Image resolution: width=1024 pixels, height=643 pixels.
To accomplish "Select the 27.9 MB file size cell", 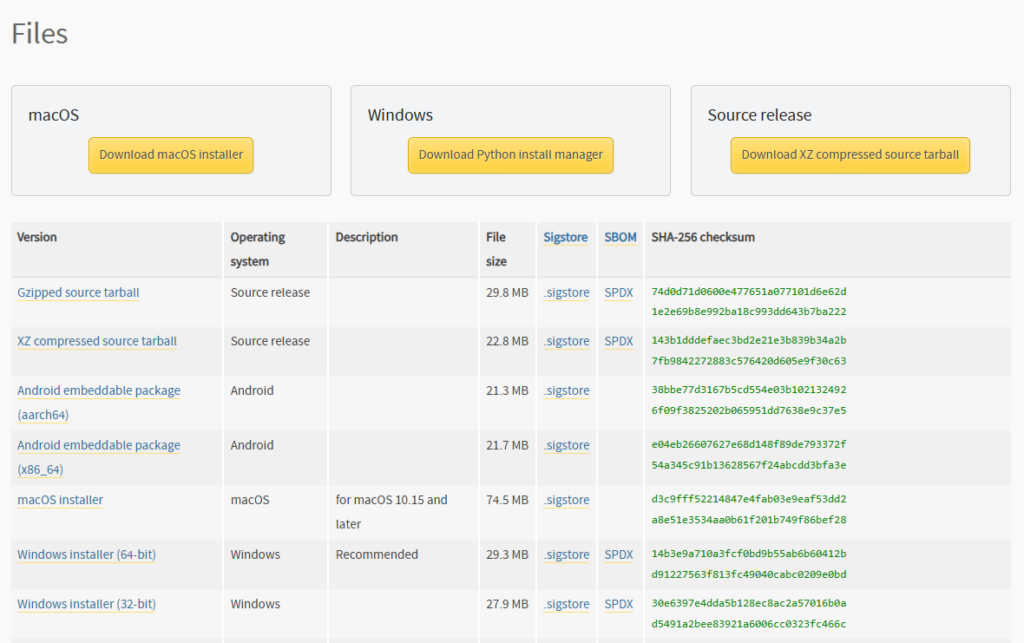I will click(507, 604).
